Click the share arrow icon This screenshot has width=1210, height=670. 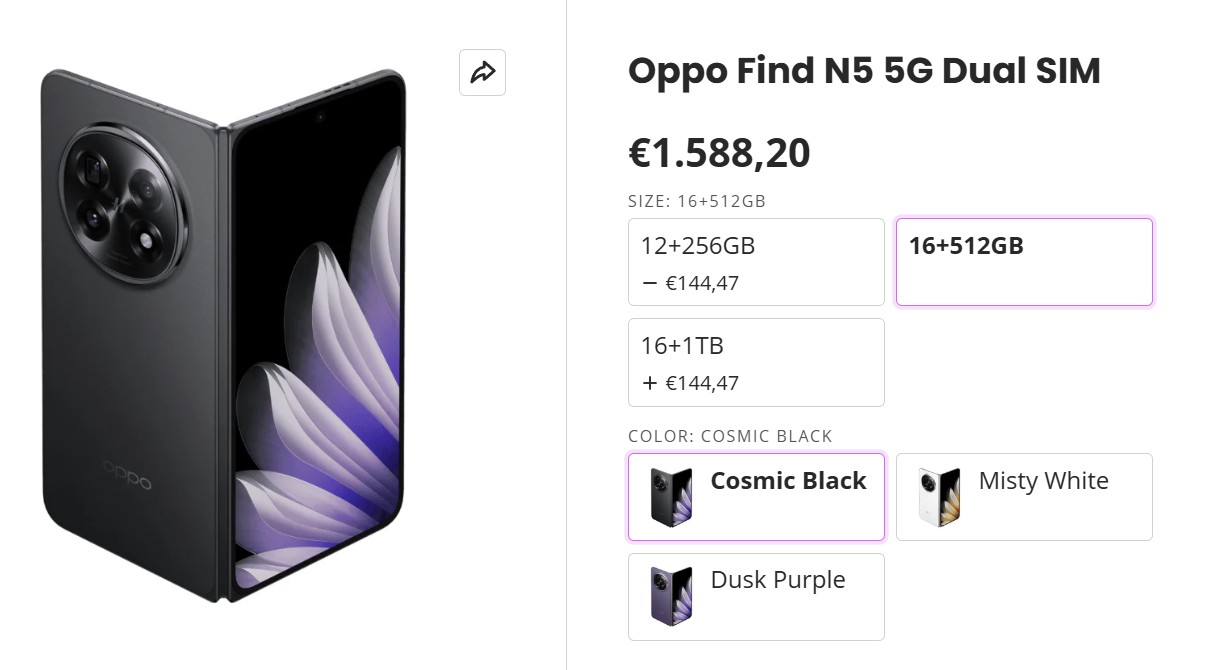[x=482, y=72]
